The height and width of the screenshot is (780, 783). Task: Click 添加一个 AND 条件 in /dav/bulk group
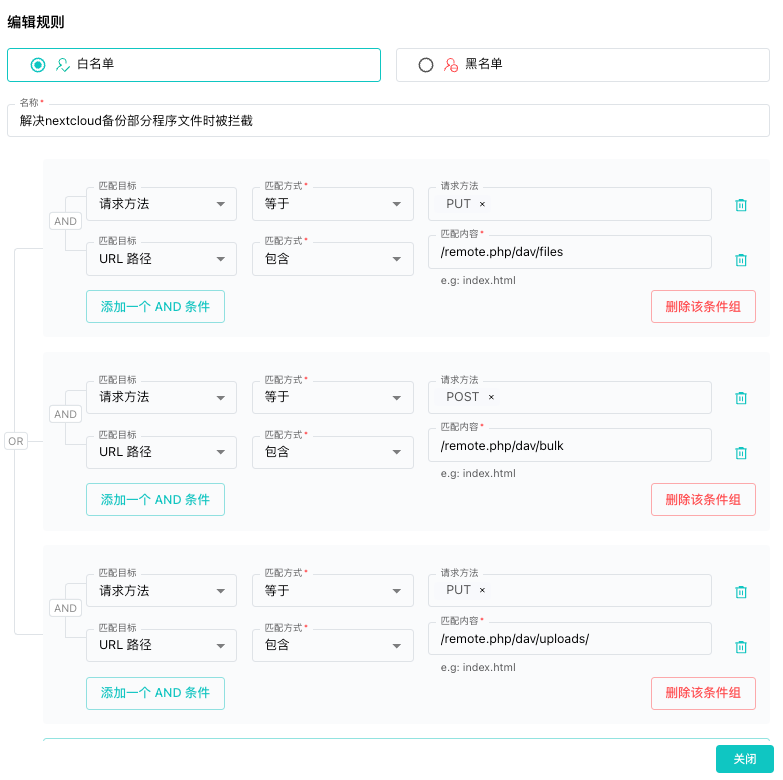(x=155, y=499)
